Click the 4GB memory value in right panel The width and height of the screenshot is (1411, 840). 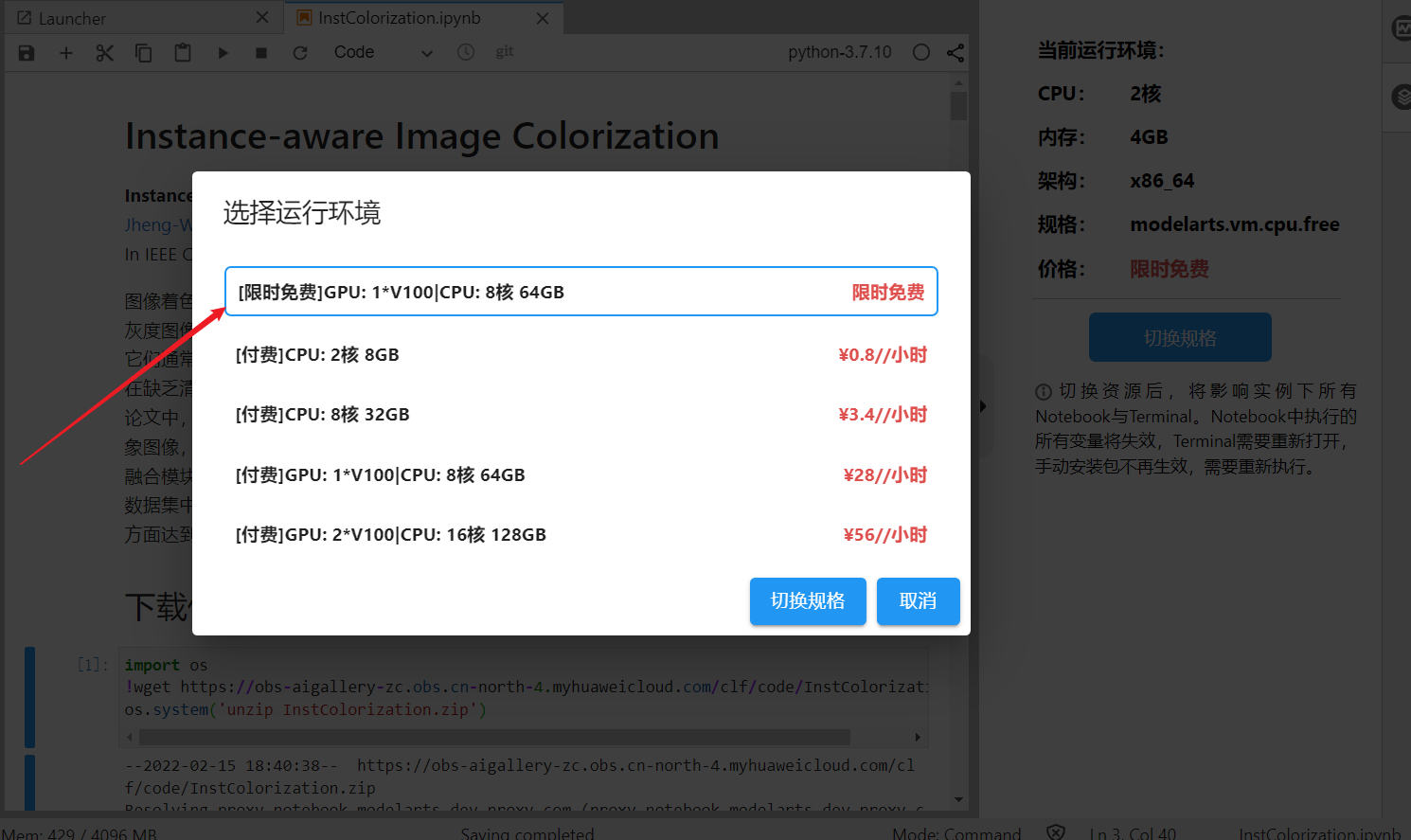coord(1149,137)
